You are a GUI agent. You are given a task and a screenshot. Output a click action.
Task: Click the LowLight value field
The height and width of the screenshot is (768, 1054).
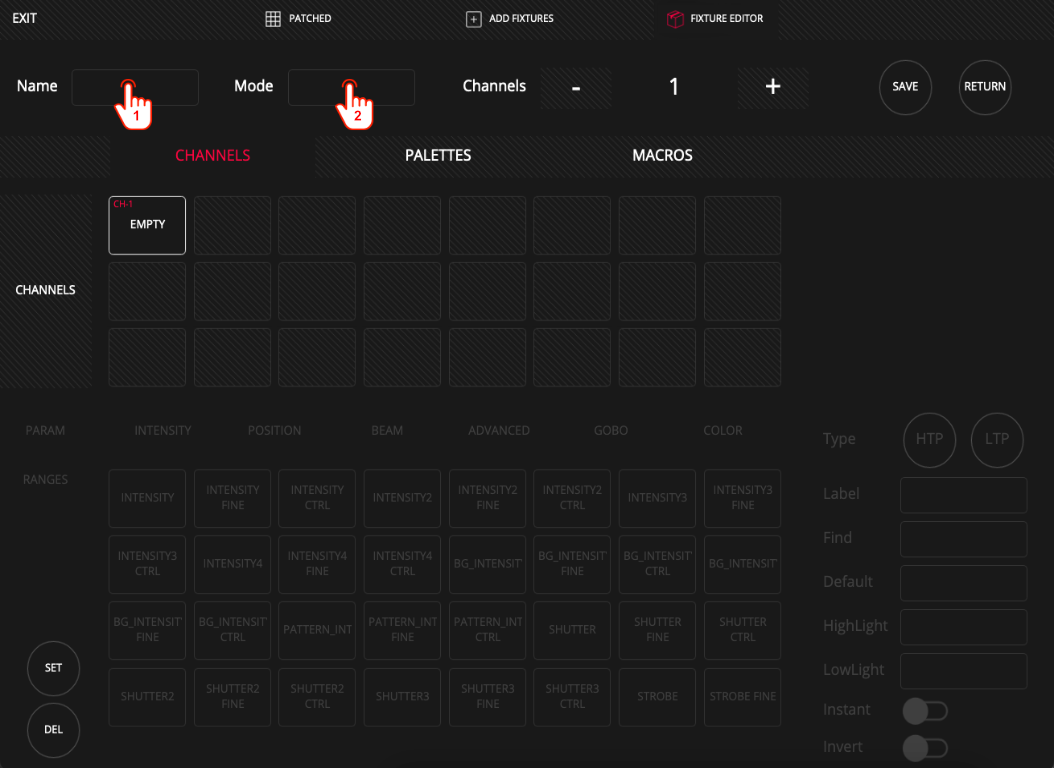963,671
